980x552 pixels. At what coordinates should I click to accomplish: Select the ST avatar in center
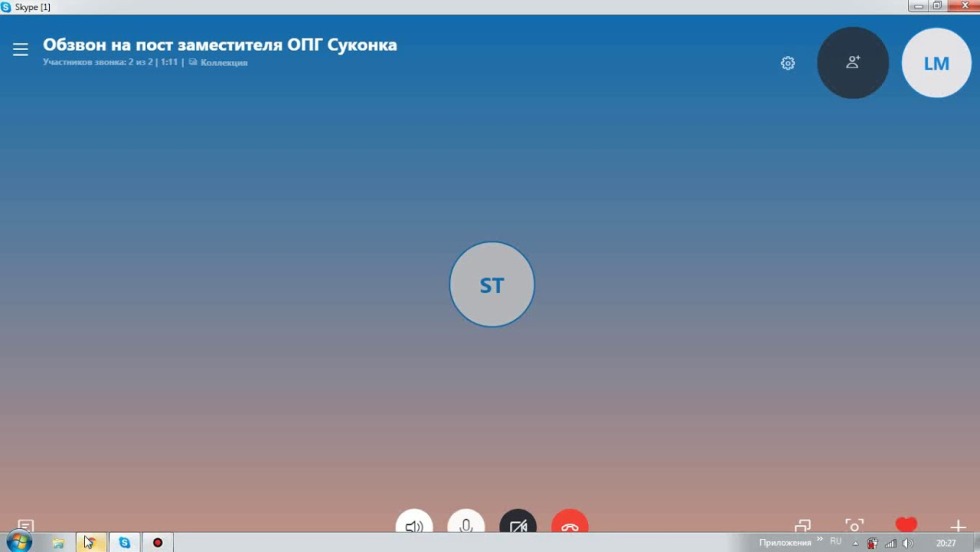(x=491, y=285)
